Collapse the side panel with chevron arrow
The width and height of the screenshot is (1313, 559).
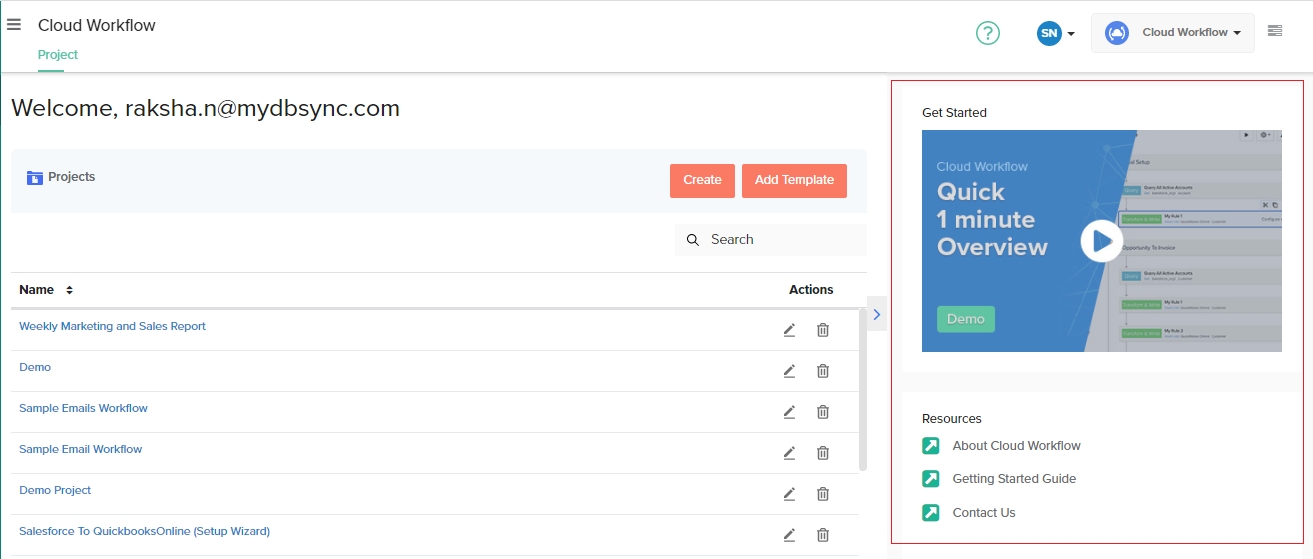(876, 315)
